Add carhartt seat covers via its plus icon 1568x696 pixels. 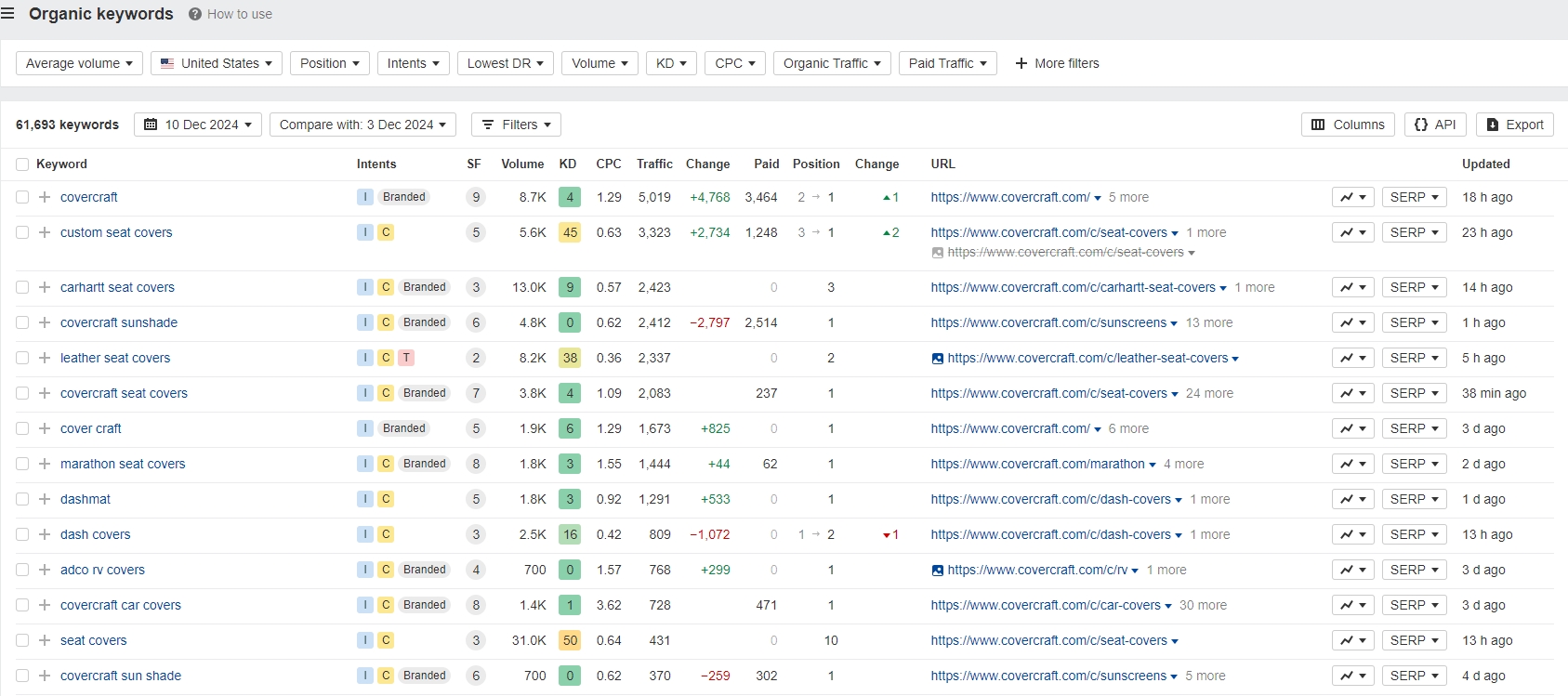tap(45, 287)
